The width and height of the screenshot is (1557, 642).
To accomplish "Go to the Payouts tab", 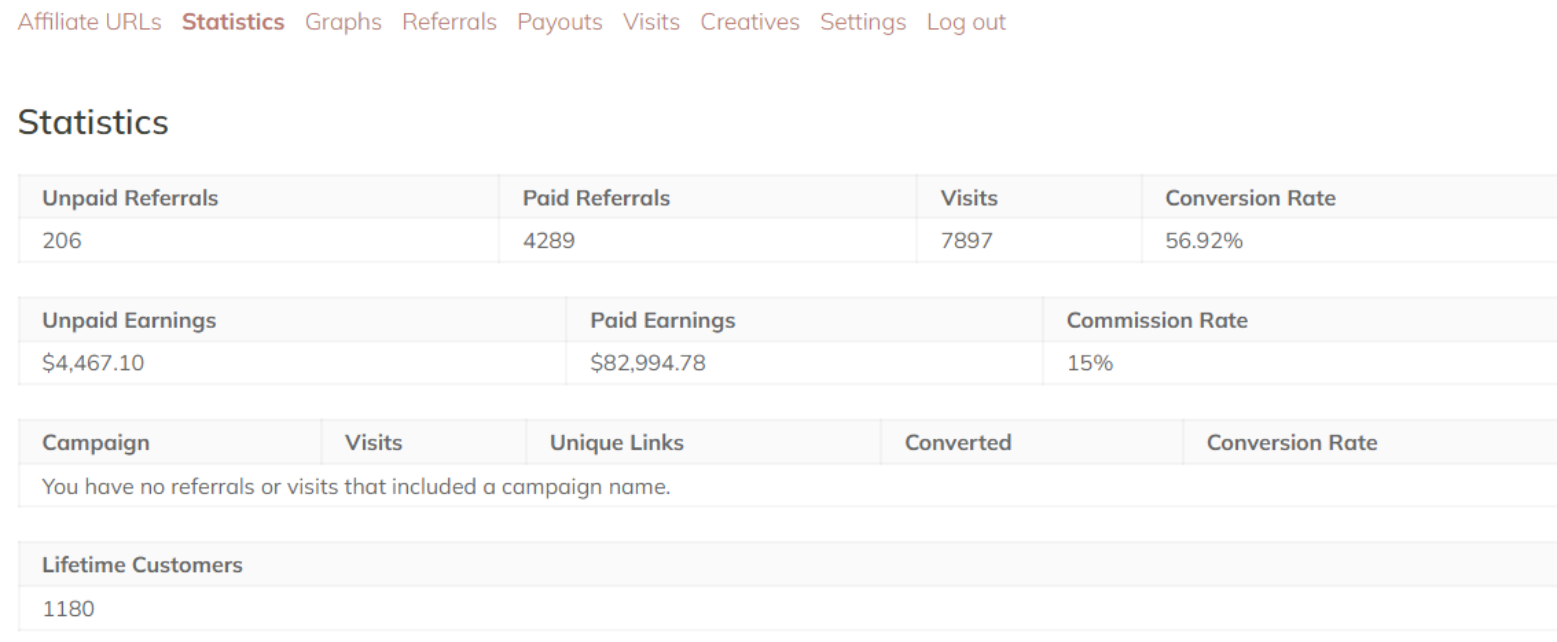I will point(560,22).
